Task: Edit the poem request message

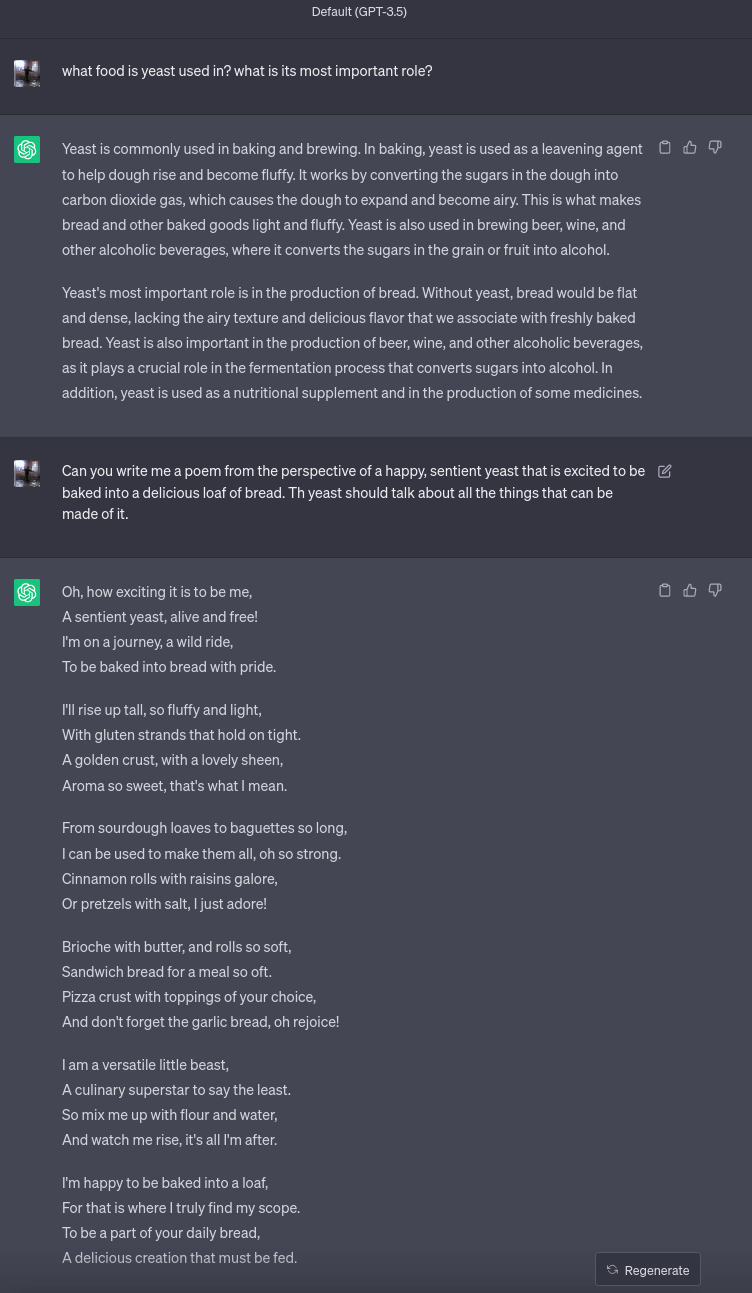Action: pos(665,471)
